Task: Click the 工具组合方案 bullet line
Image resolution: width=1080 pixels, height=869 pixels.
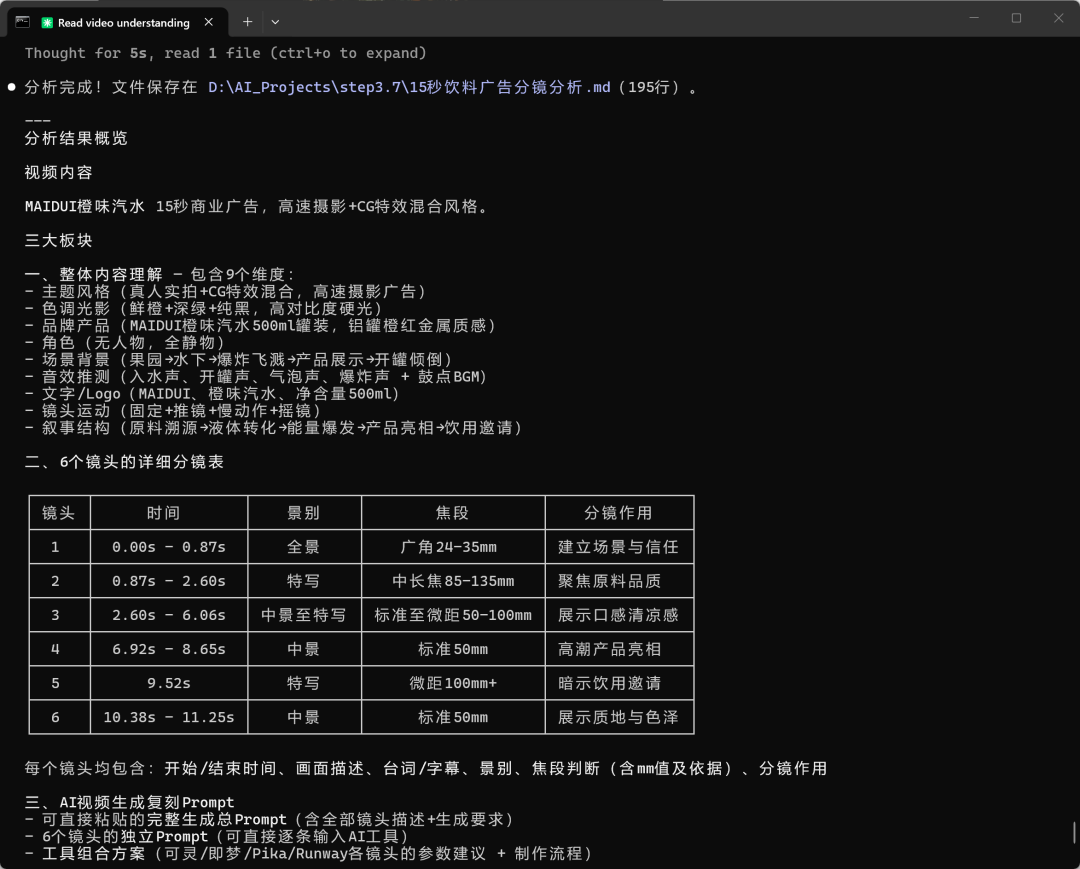Action: point(309,854)
